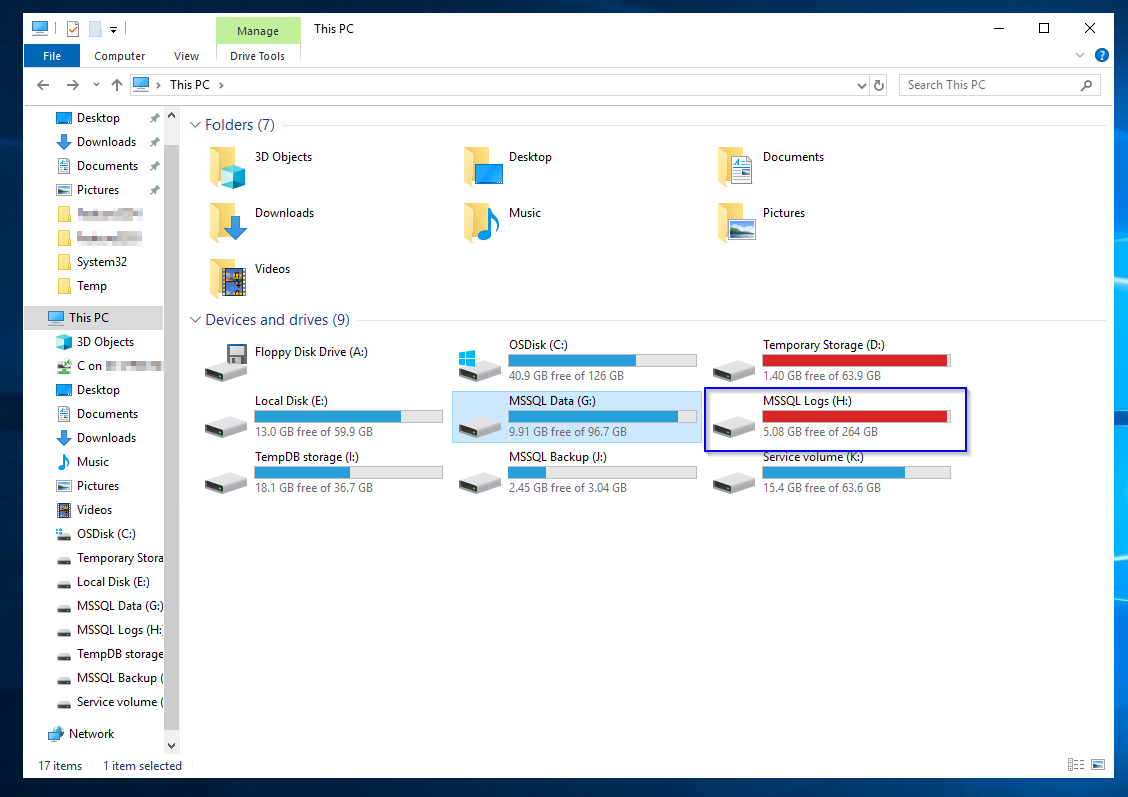Open the Drive Tools Manage tab

[258, 30]
